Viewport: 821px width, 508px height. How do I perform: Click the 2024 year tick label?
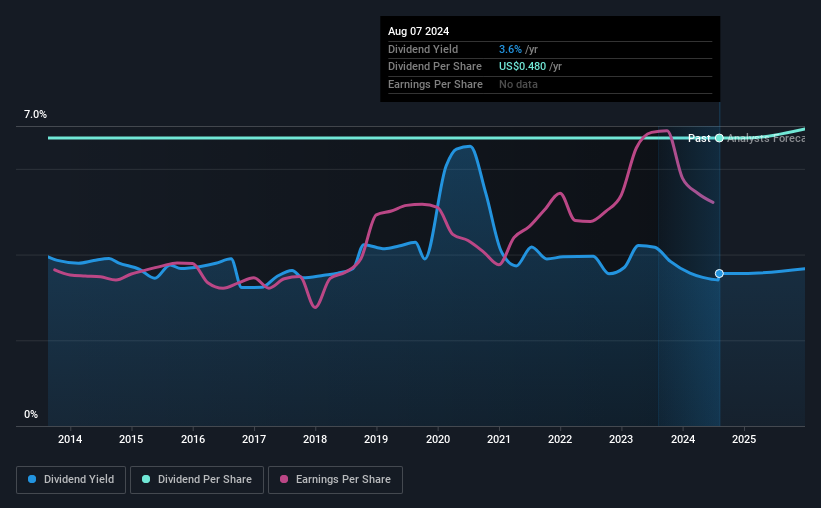[683, 439]
